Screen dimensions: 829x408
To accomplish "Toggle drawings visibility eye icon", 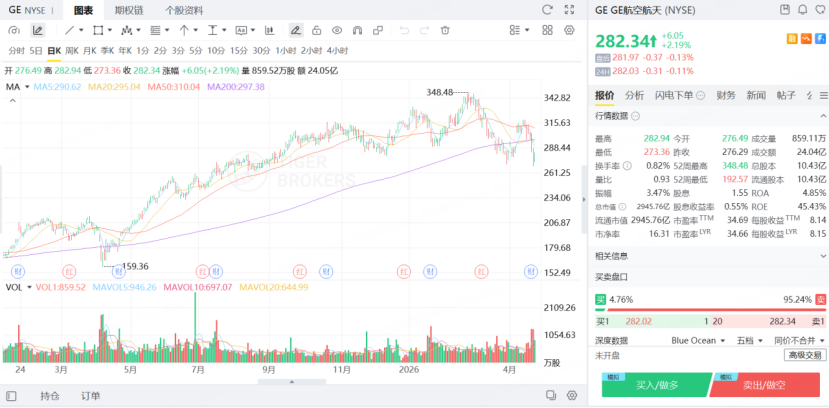I will tap(337, 30).
